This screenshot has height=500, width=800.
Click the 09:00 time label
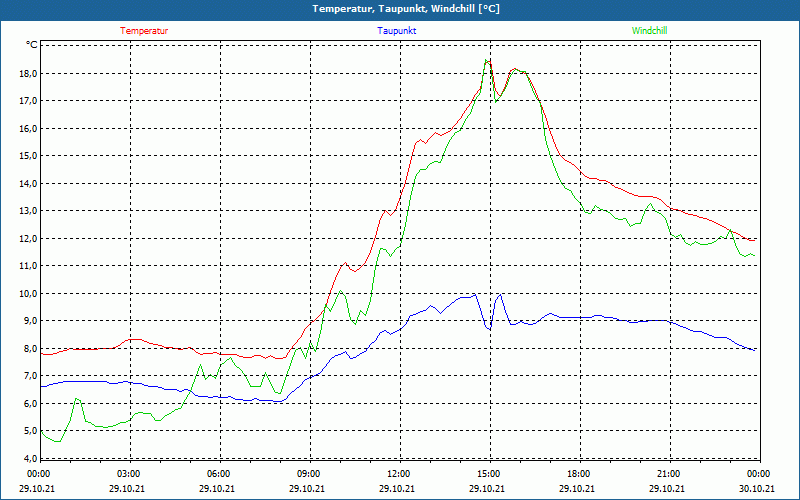point(310,474)
